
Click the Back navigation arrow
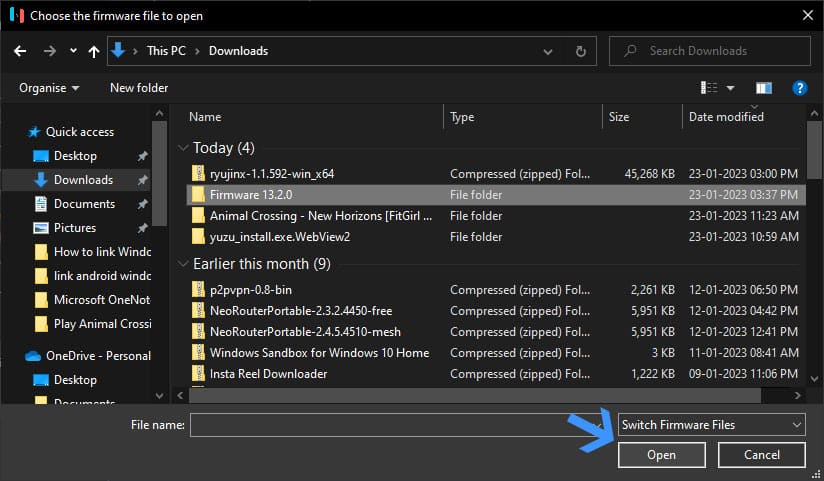coord(21,51)
